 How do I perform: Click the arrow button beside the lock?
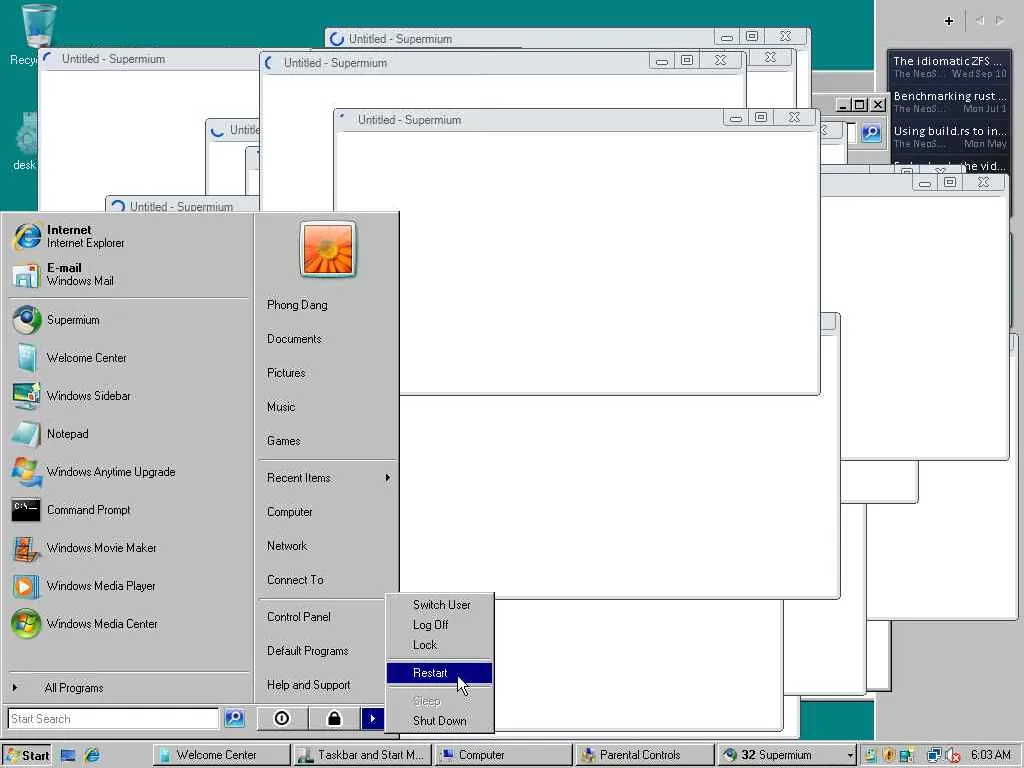[x=372, y=718]
